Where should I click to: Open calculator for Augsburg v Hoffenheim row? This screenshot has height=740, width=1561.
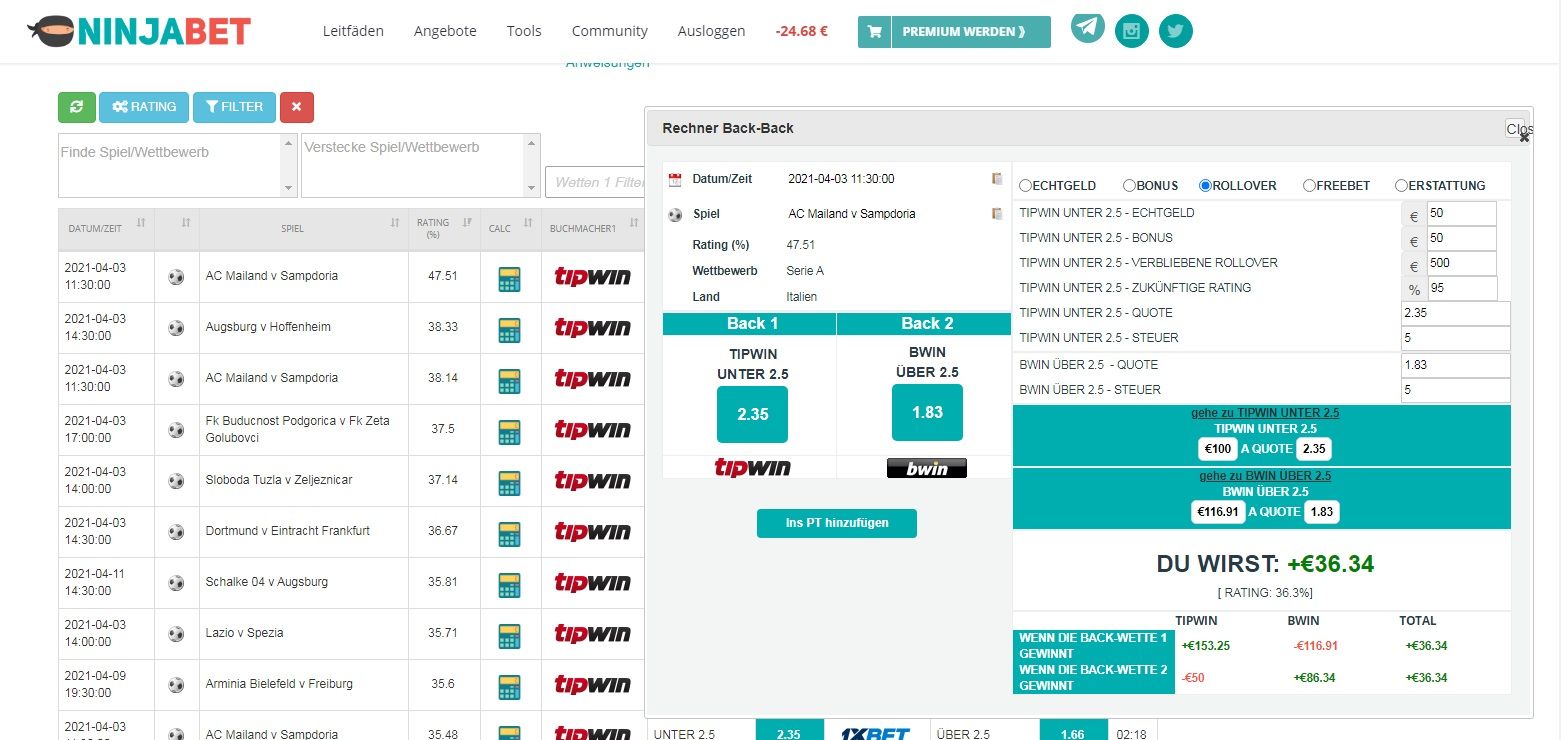coord(510,328)
